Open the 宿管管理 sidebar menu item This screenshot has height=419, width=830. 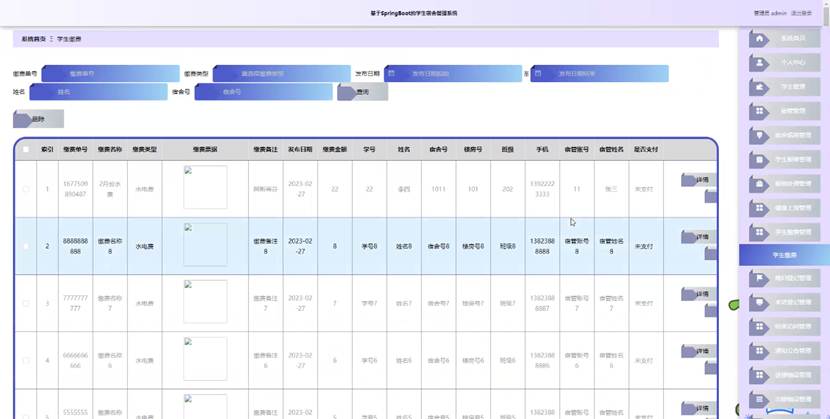click(x=784, y=111)
